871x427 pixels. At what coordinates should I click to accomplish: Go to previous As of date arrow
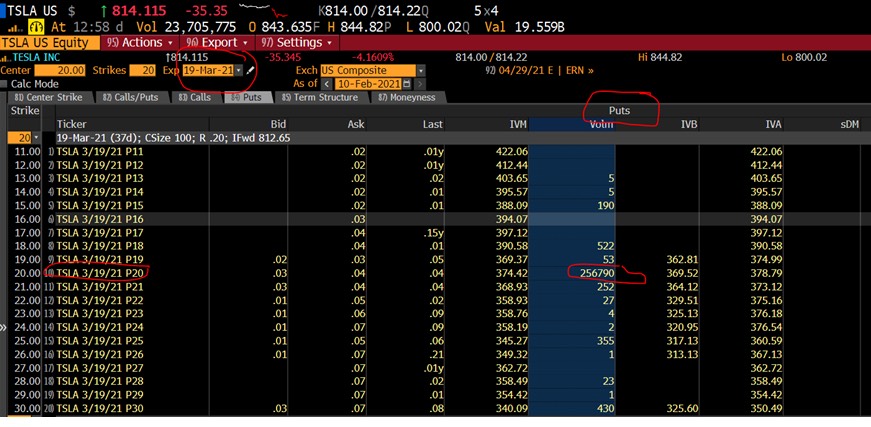pos(327,84)
